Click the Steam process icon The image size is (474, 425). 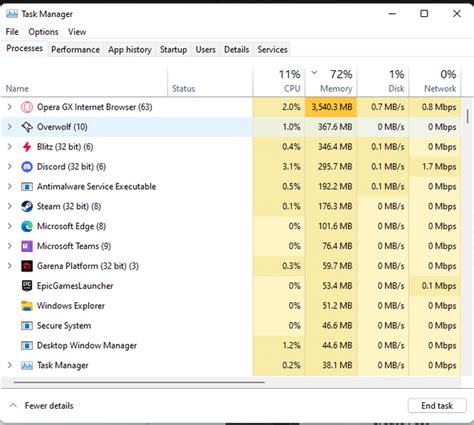[27, 206]
